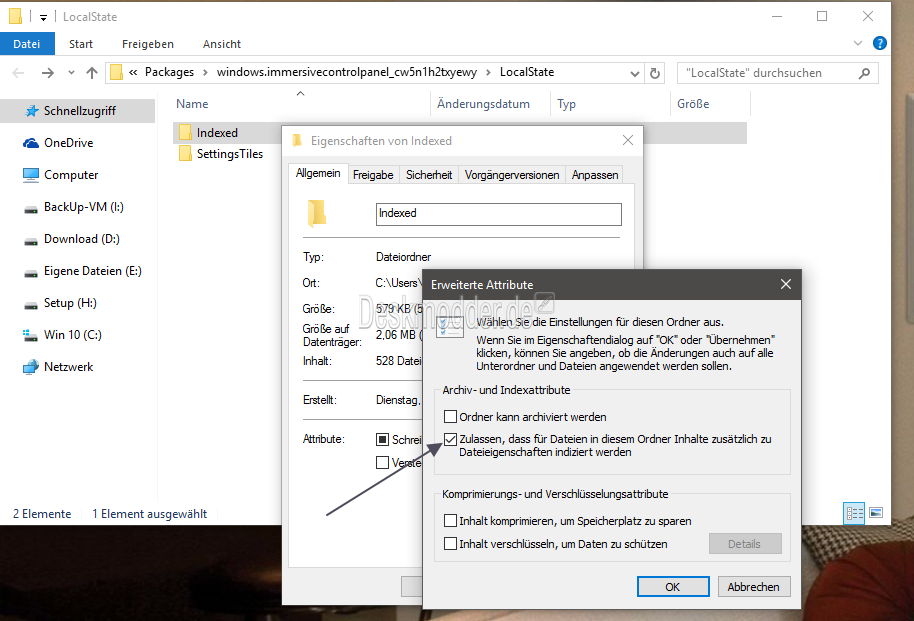Click the Packages breadcrumb segment

[x=169, y=72]
